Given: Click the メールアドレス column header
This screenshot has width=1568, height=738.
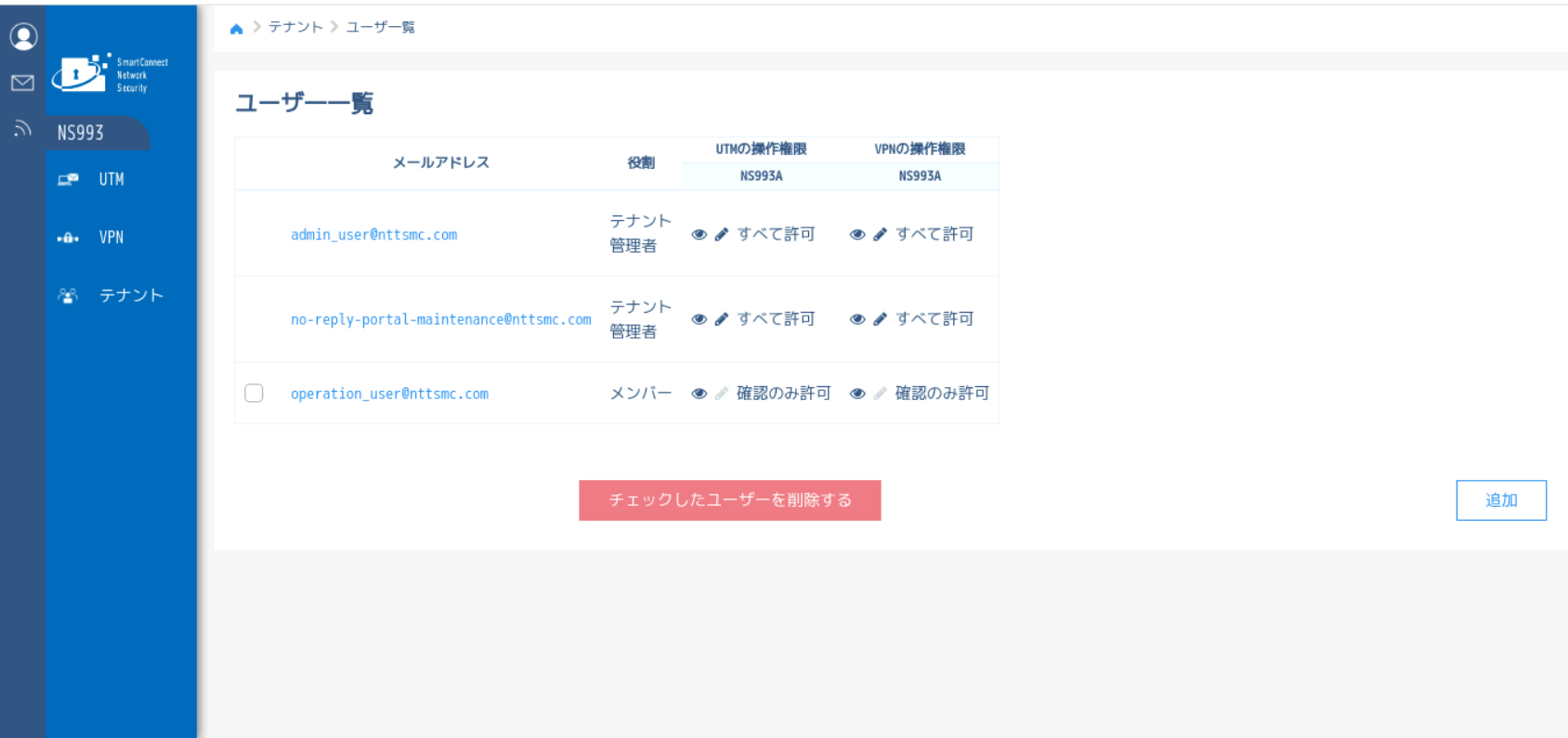Looking at the screenshot, I should pos(441,162).
